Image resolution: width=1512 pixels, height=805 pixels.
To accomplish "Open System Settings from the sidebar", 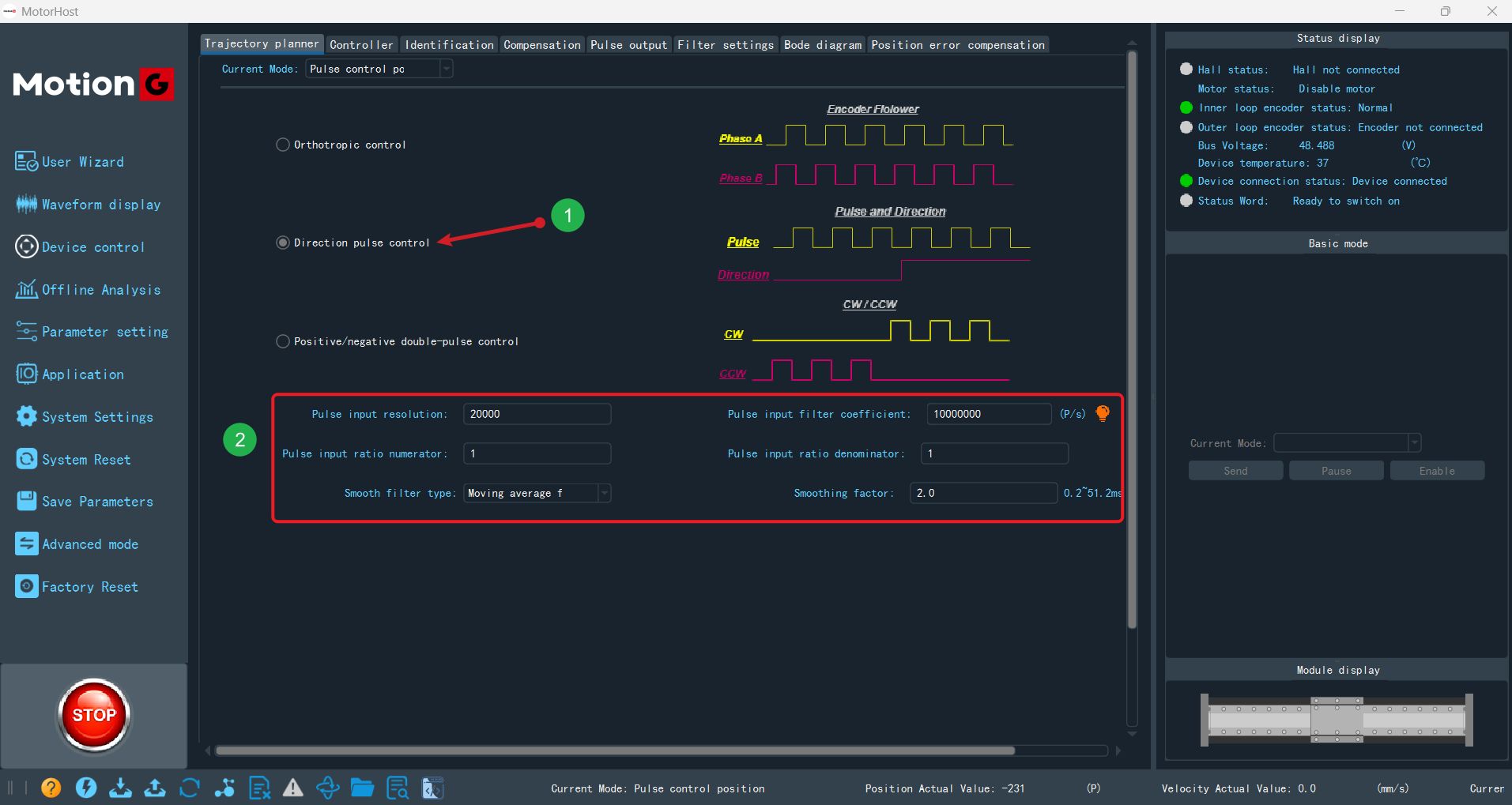I will [85, 417].
